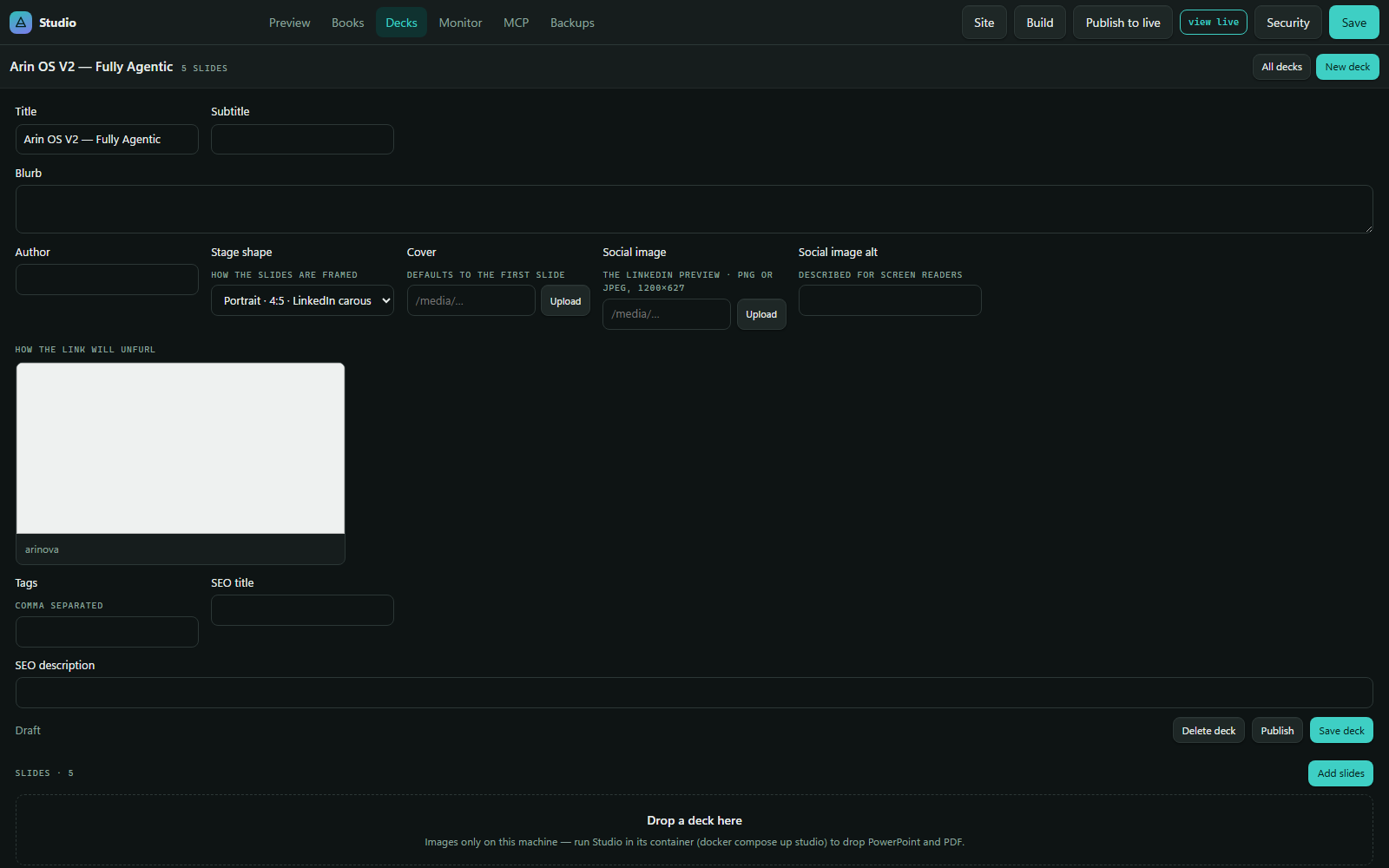The width and height of the screenshot is (1389, 868).
Task: Create a New deck
Action: point(1347,67)
